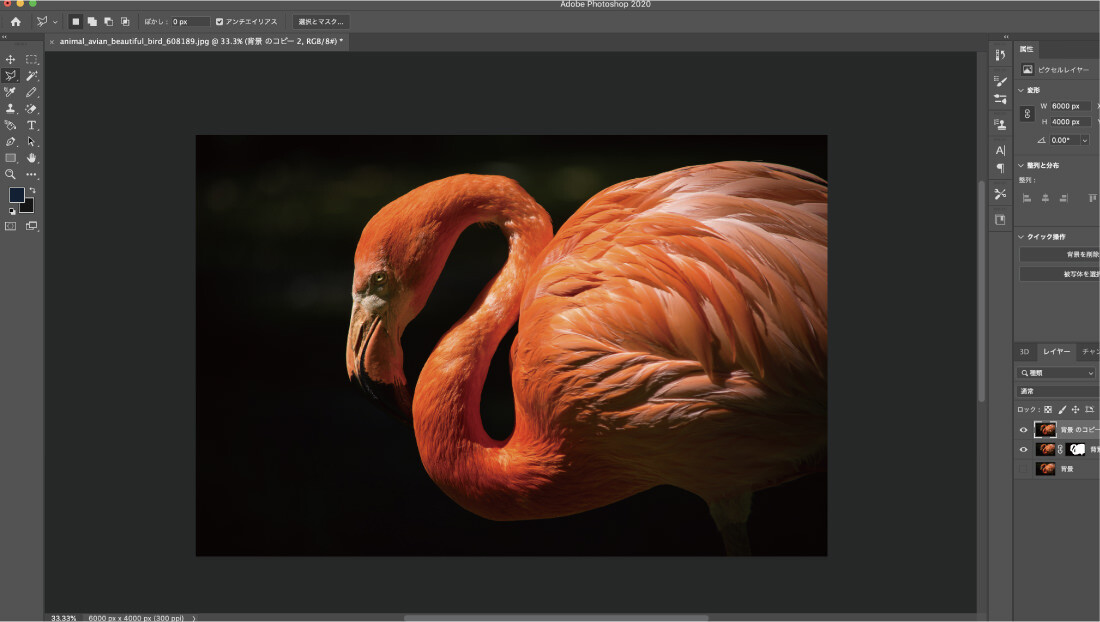Open the rotation angle dropdown
This screenshot has height=622, width=1100.
(x=1085, y=140)
